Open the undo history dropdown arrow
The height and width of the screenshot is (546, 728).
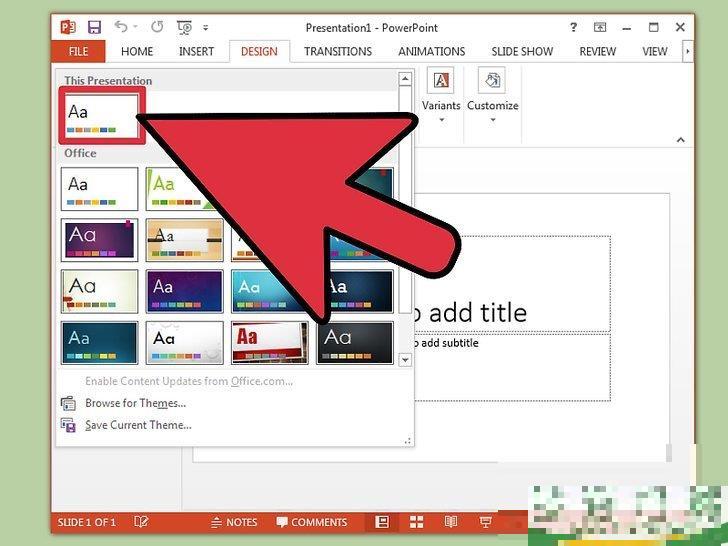click(136, 27)
